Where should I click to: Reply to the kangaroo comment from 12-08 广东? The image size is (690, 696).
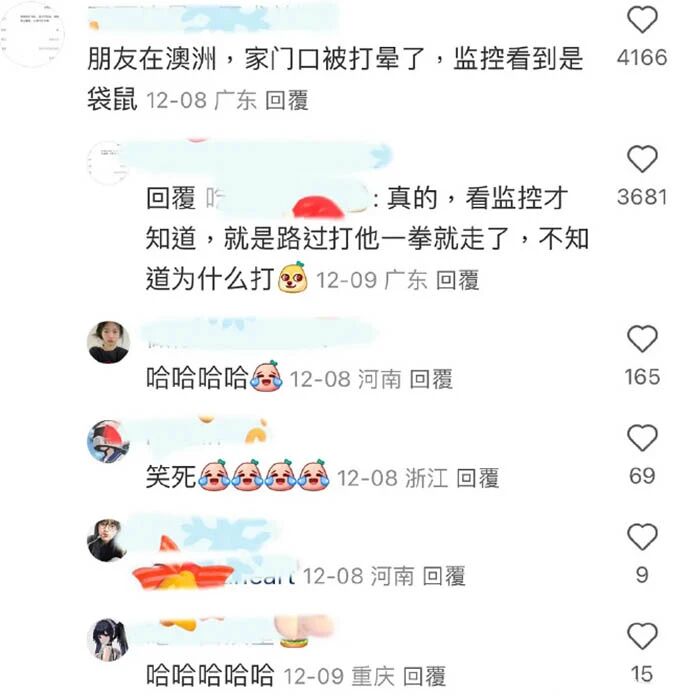[286, 100]
